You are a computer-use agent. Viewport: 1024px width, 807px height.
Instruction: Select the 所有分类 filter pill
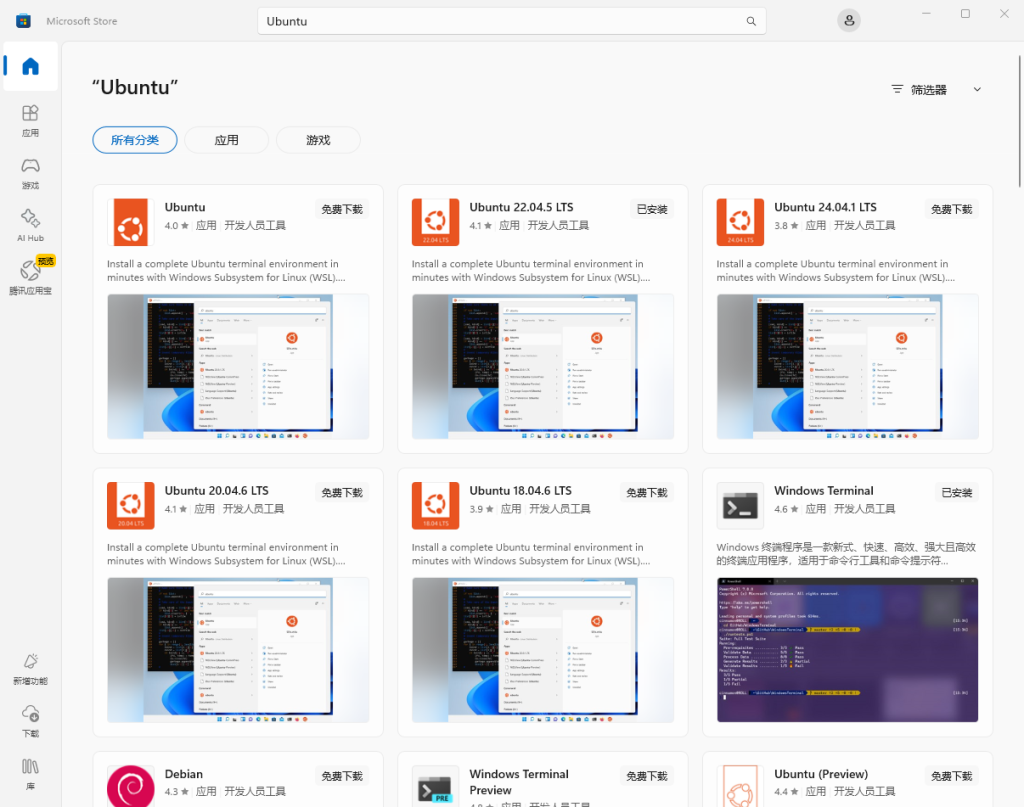coord(134,140)
